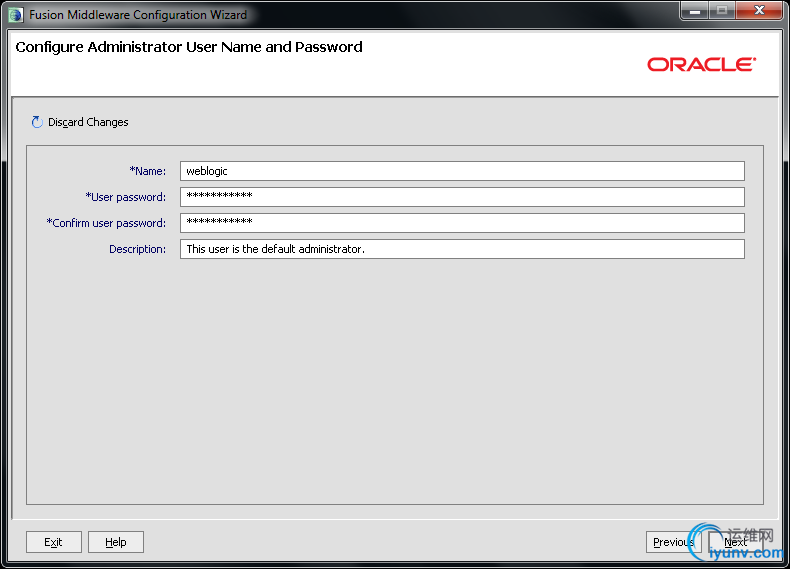Viewport: 790px width, 569px height.
Task: Click the Exit button
Action: click(53, 542)
